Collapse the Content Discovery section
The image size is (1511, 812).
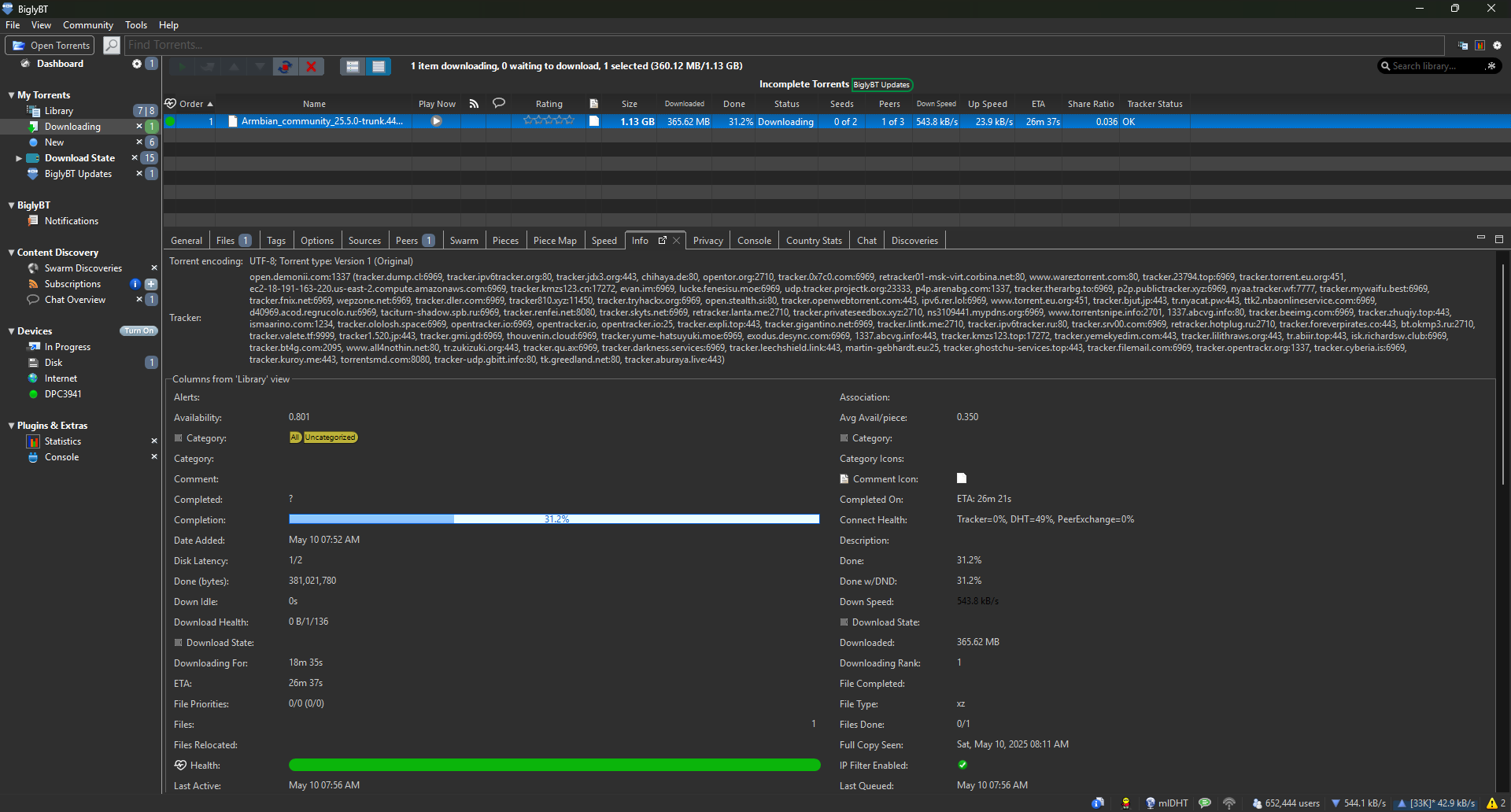click(11, 253)
